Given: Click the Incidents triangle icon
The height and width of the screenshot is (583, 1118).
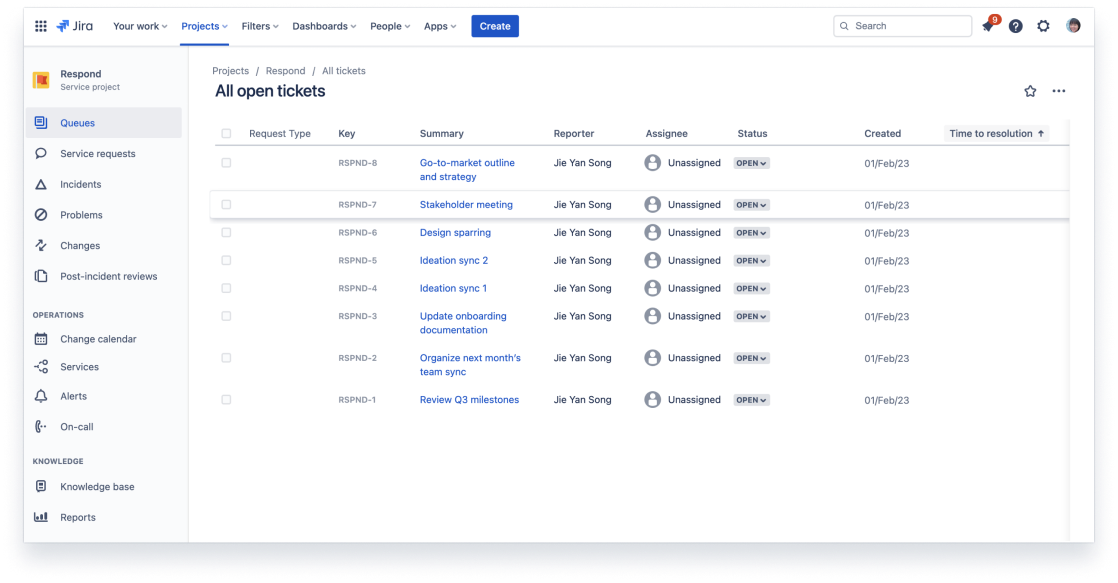Looking at the screenshot, I should (x=41, y=184).
